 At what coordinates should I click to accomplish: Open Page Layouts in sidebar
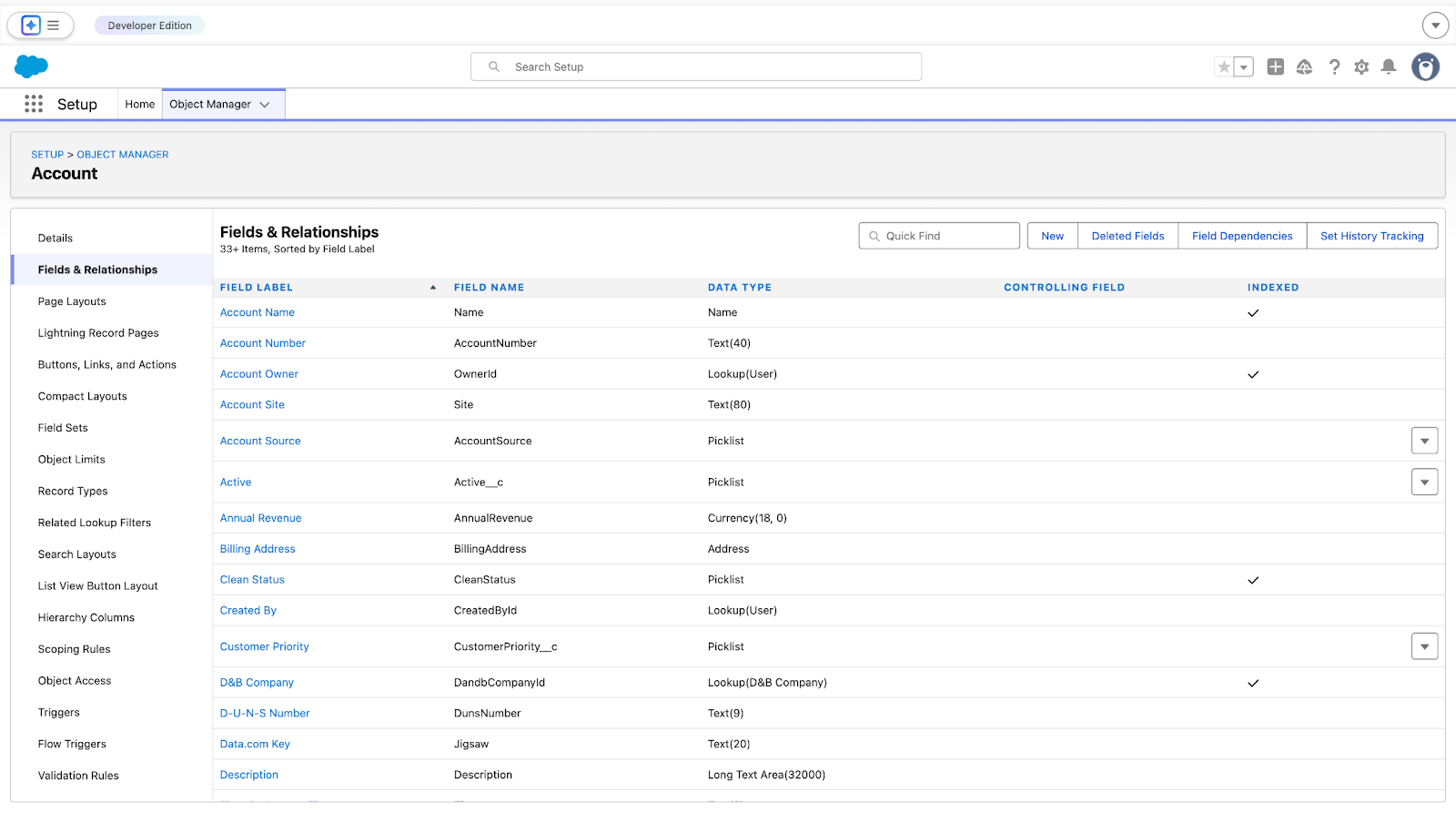coord(72,301)
